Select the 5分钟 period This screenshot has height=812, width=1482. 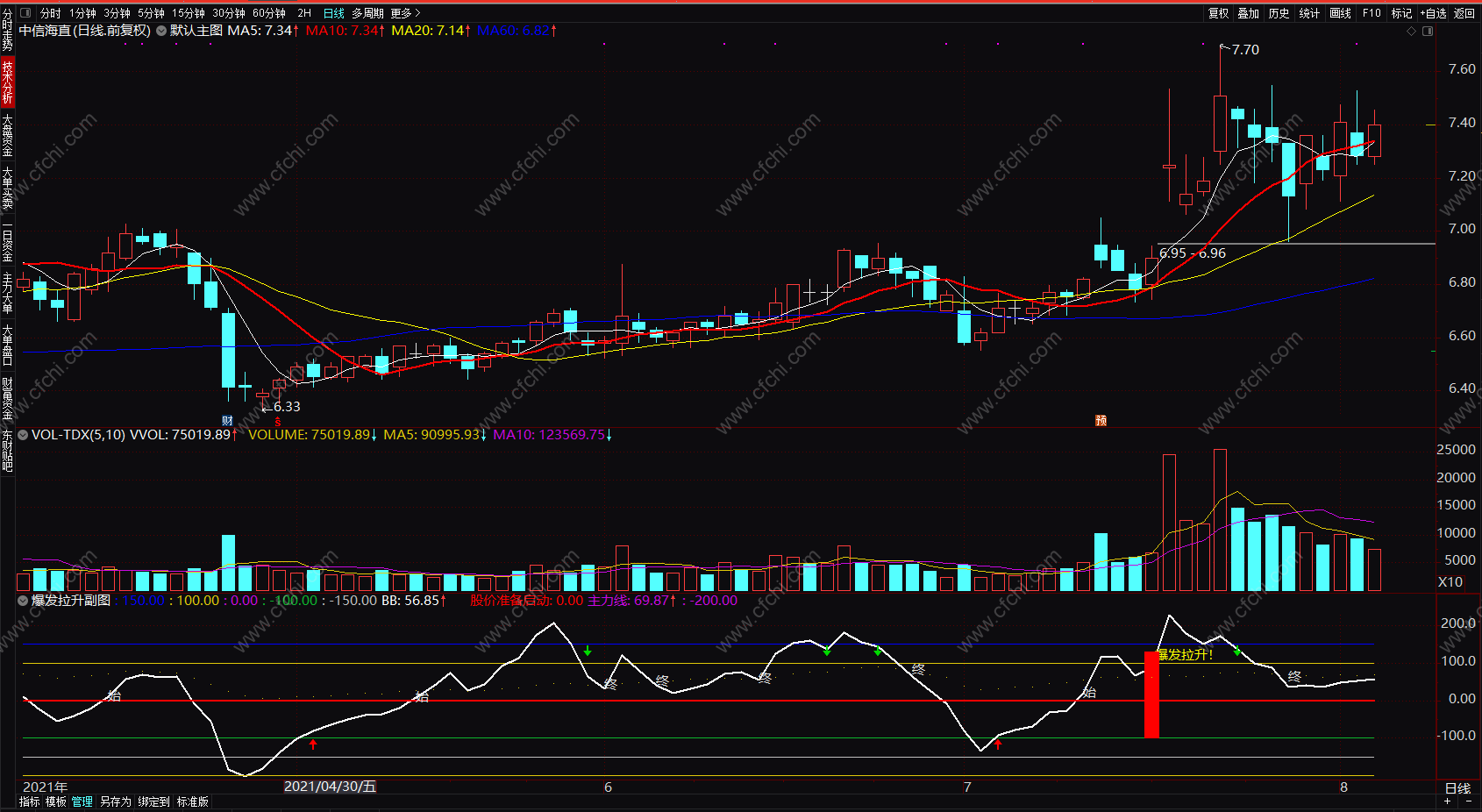[x=151, y=13]
